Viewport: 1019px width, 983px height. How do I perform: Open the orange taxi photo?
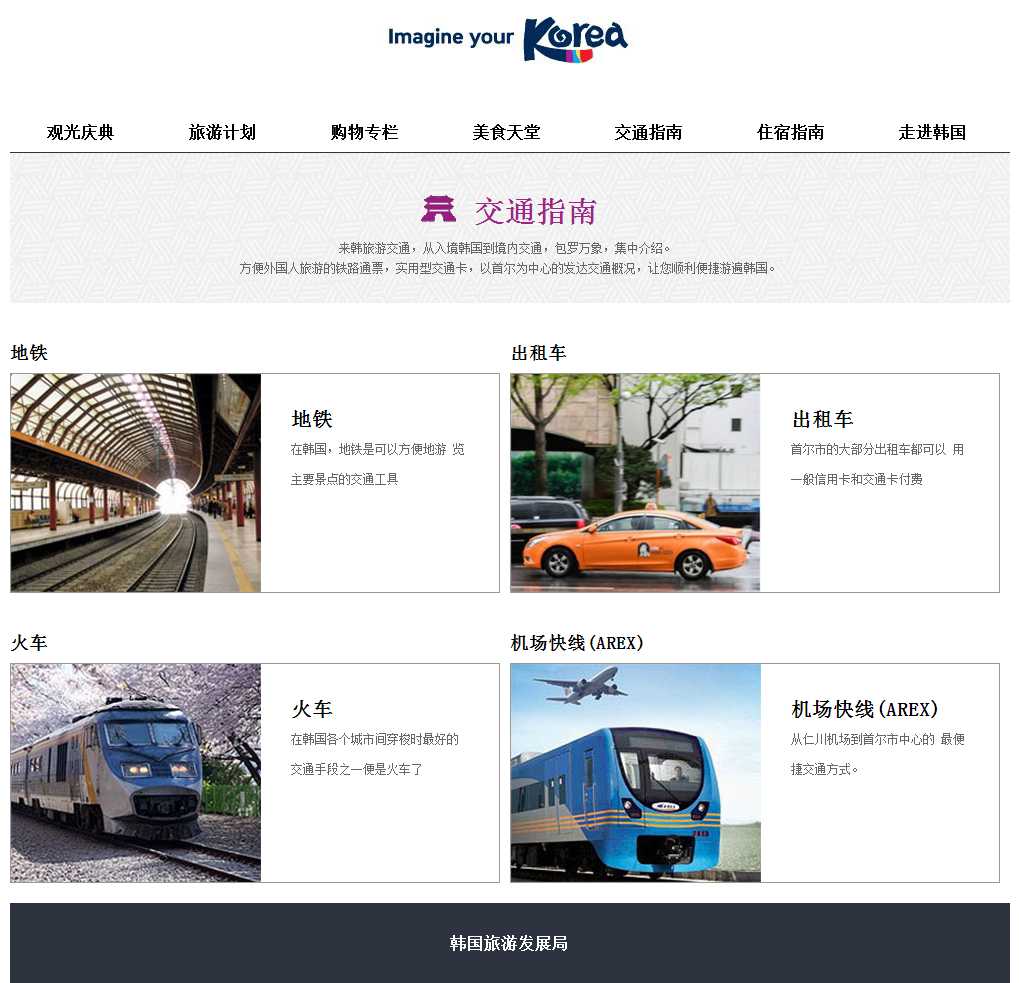pyautogui.click(x=635, y=483)
